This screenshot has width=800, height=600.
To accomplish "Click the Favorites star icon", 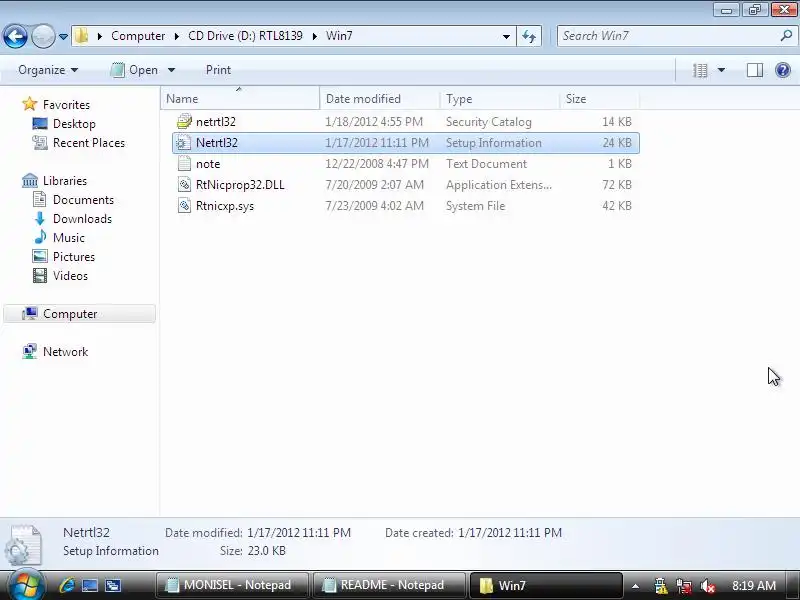I will [x=30, y=104].
